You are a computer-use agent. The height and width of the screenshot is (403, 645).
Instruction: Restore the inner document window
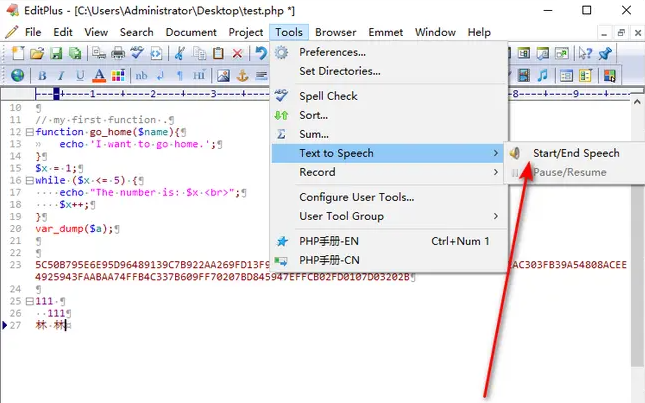tap(621, 32)
